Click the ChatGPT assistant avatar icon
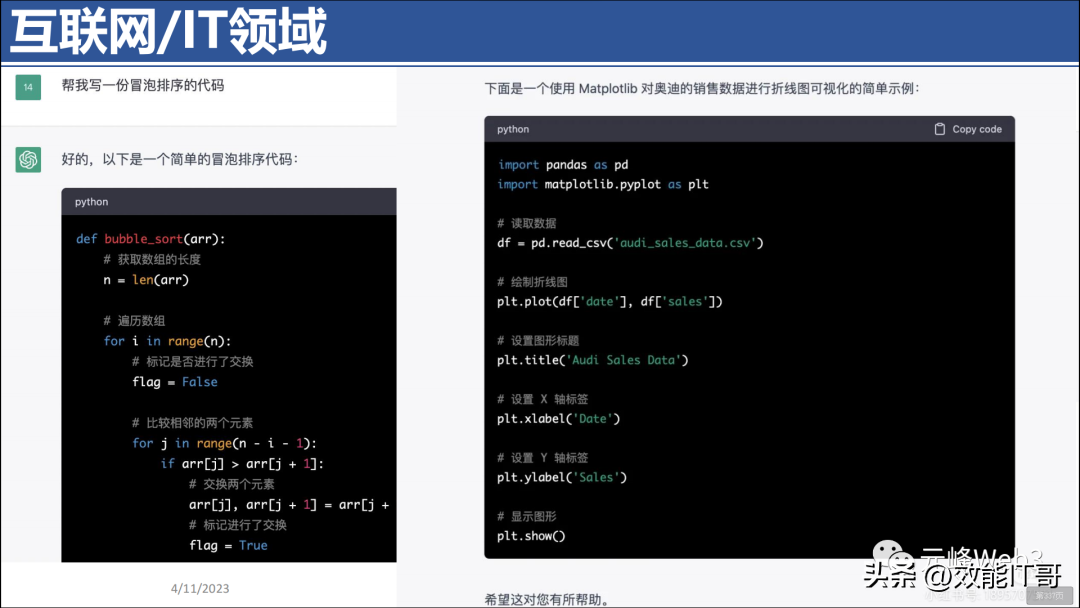This screenshot has height=608, width=1080. (x=27, y=159)
